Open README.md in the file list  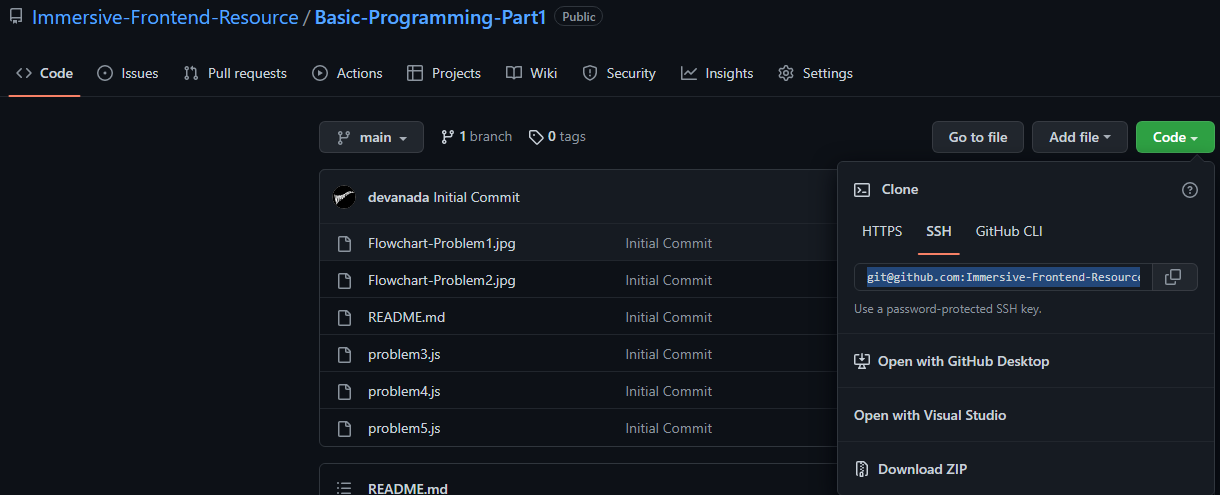point(406,317)
